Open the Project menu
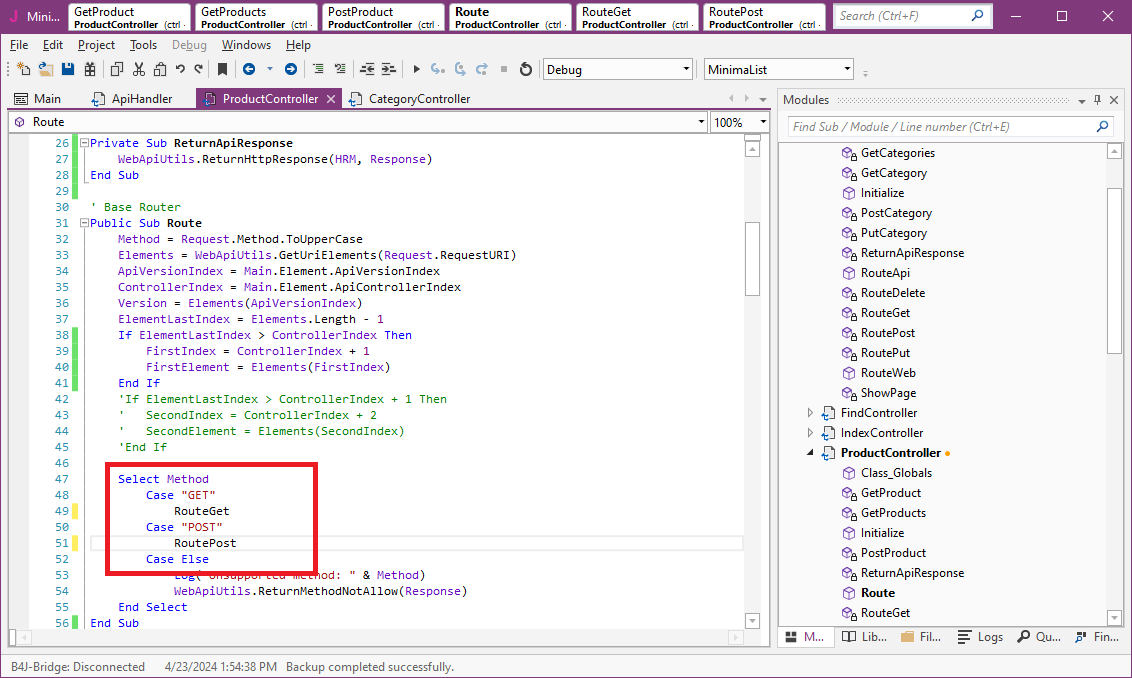1132x678 pixels. click(96, 45)
